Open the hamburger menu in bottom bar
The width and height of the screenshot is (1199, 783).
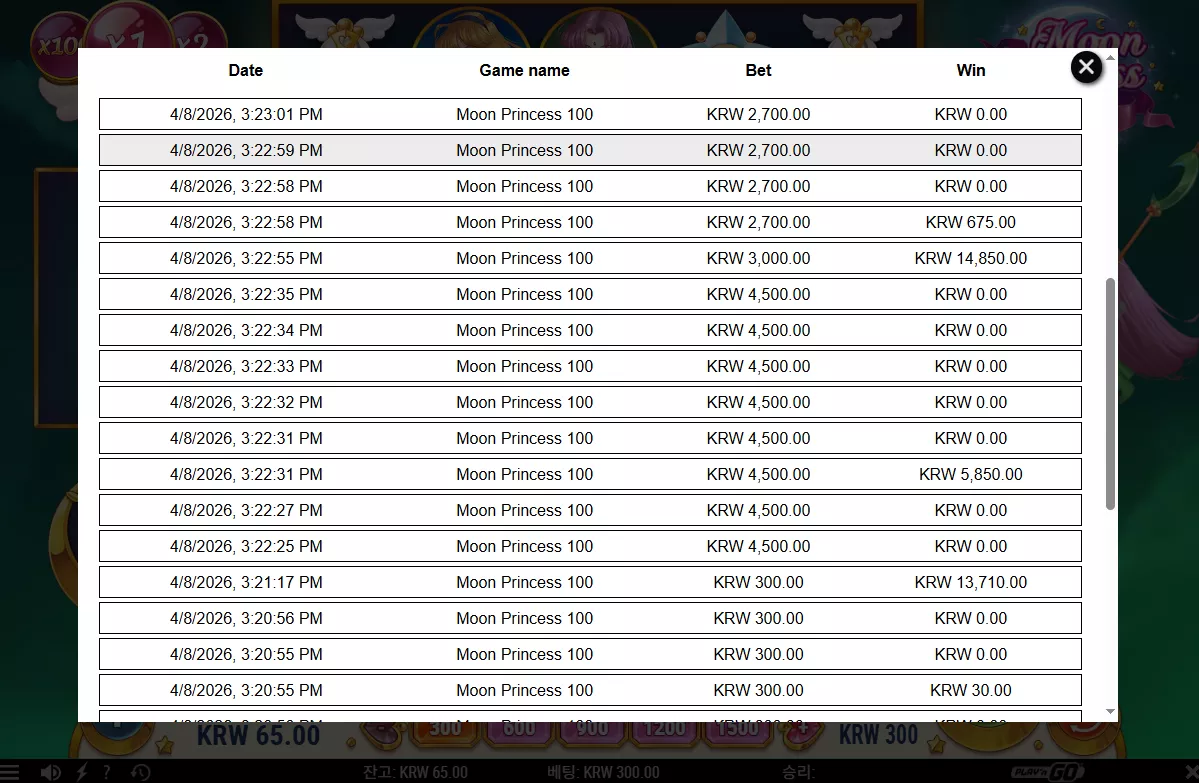tap(9, 772)
